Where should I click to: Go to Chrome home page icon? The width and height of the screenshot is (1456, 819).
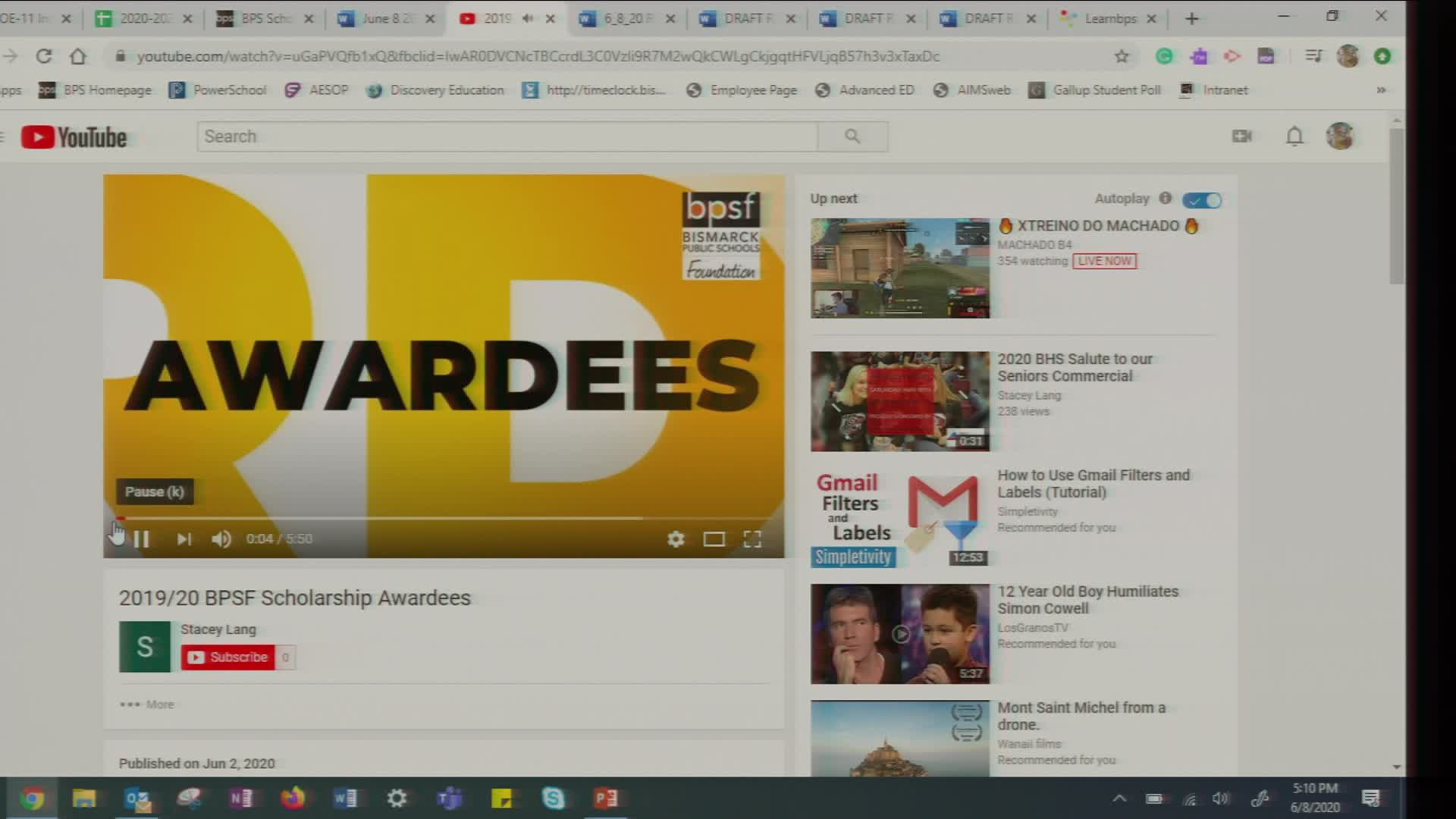pos(78,56)
